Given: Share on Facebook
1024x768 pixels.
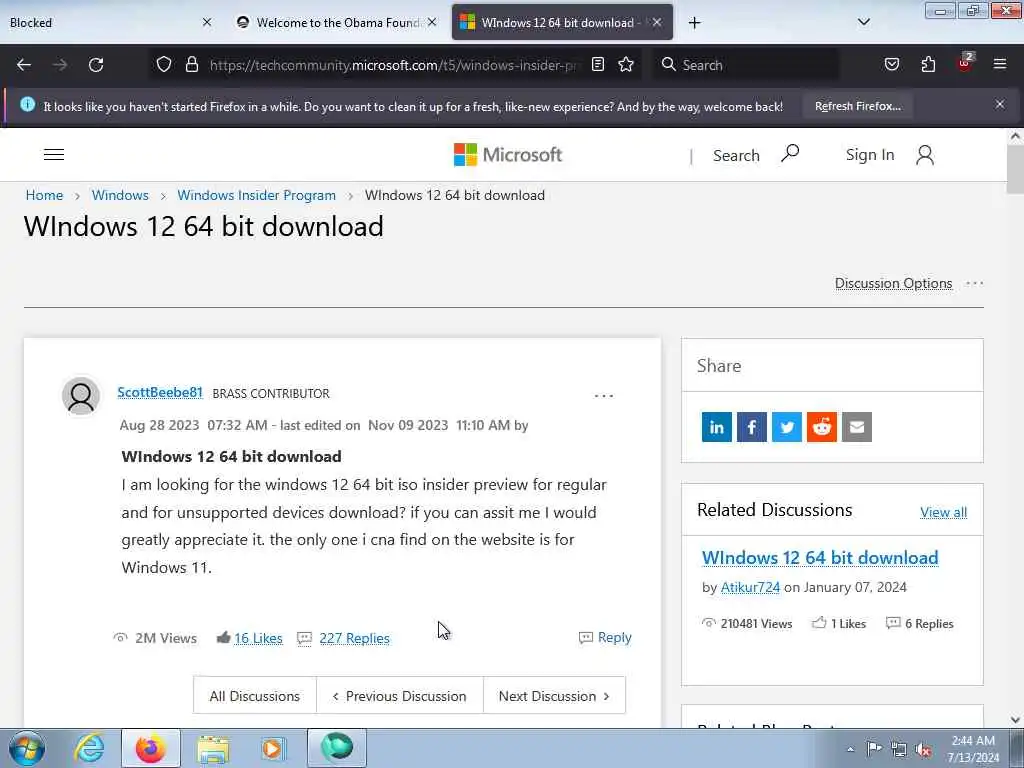Looking at the screenshot, I should [x=752, y=427].
